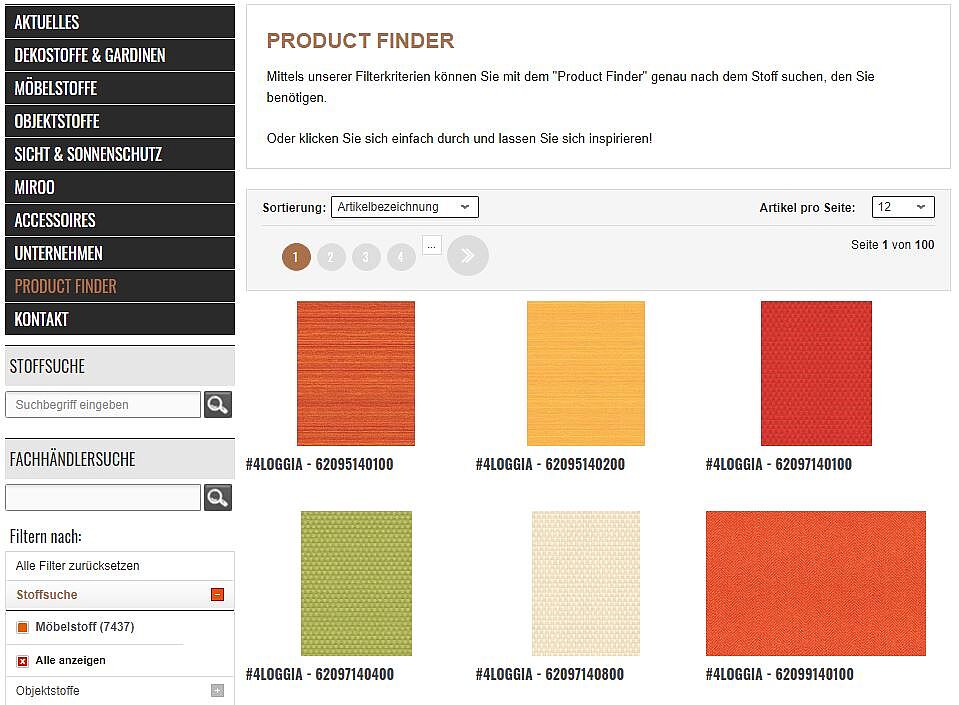The height and width of the screenshot is (705, 959).
Task: Go to page 3 circle
Action: [366, 257]
